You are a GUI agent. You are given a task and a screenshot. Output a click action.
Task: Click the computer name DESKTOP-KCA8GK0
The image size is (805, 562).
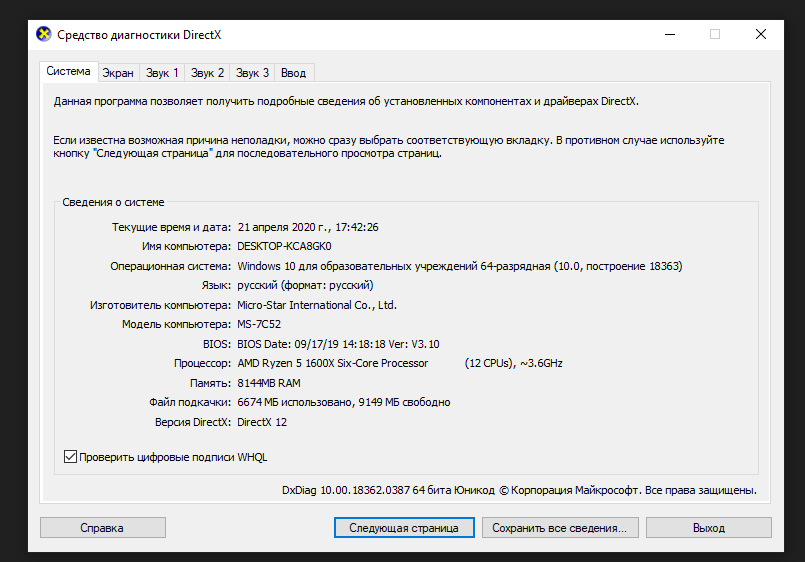(x=284, y=246)
